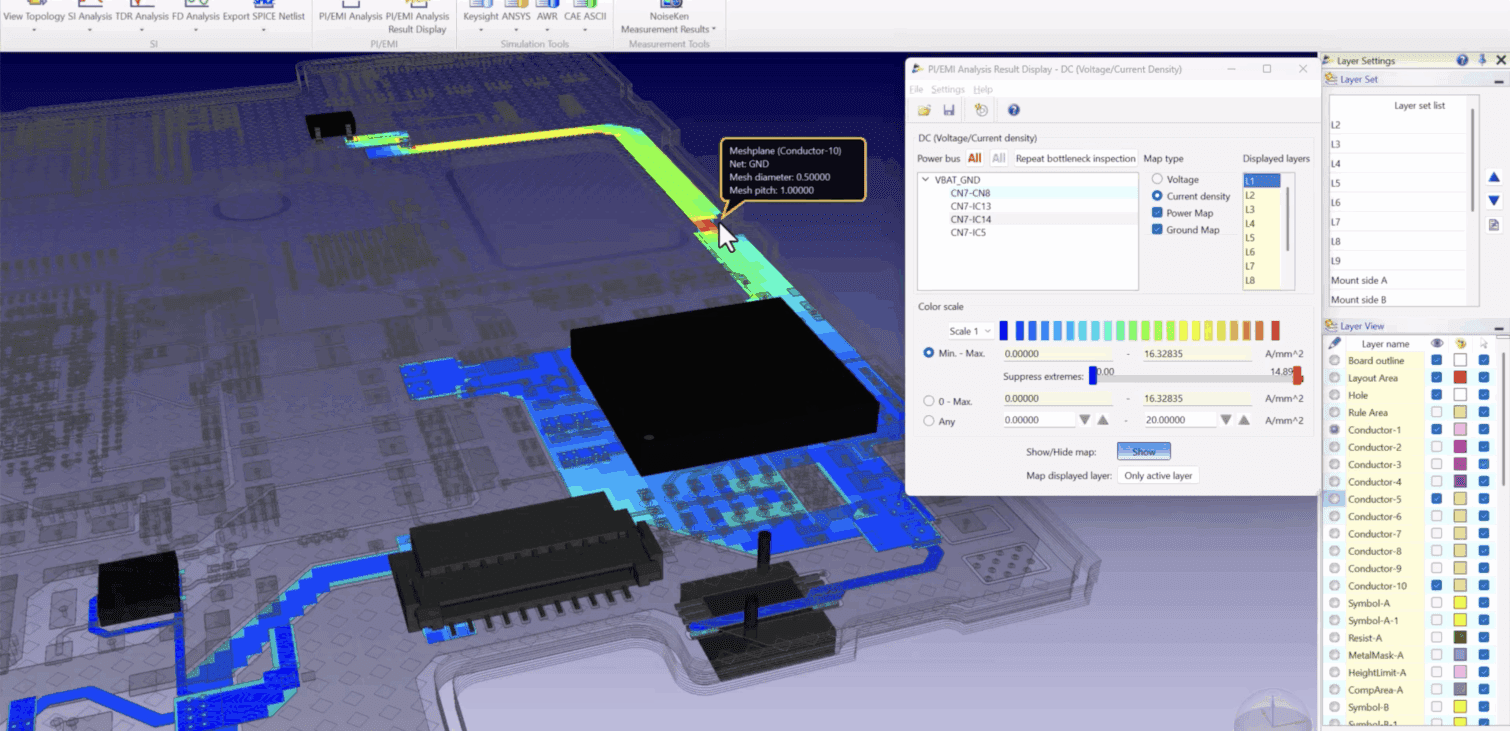
Task: Enable the Voltage map type radio button
Action: point(1157,179)
